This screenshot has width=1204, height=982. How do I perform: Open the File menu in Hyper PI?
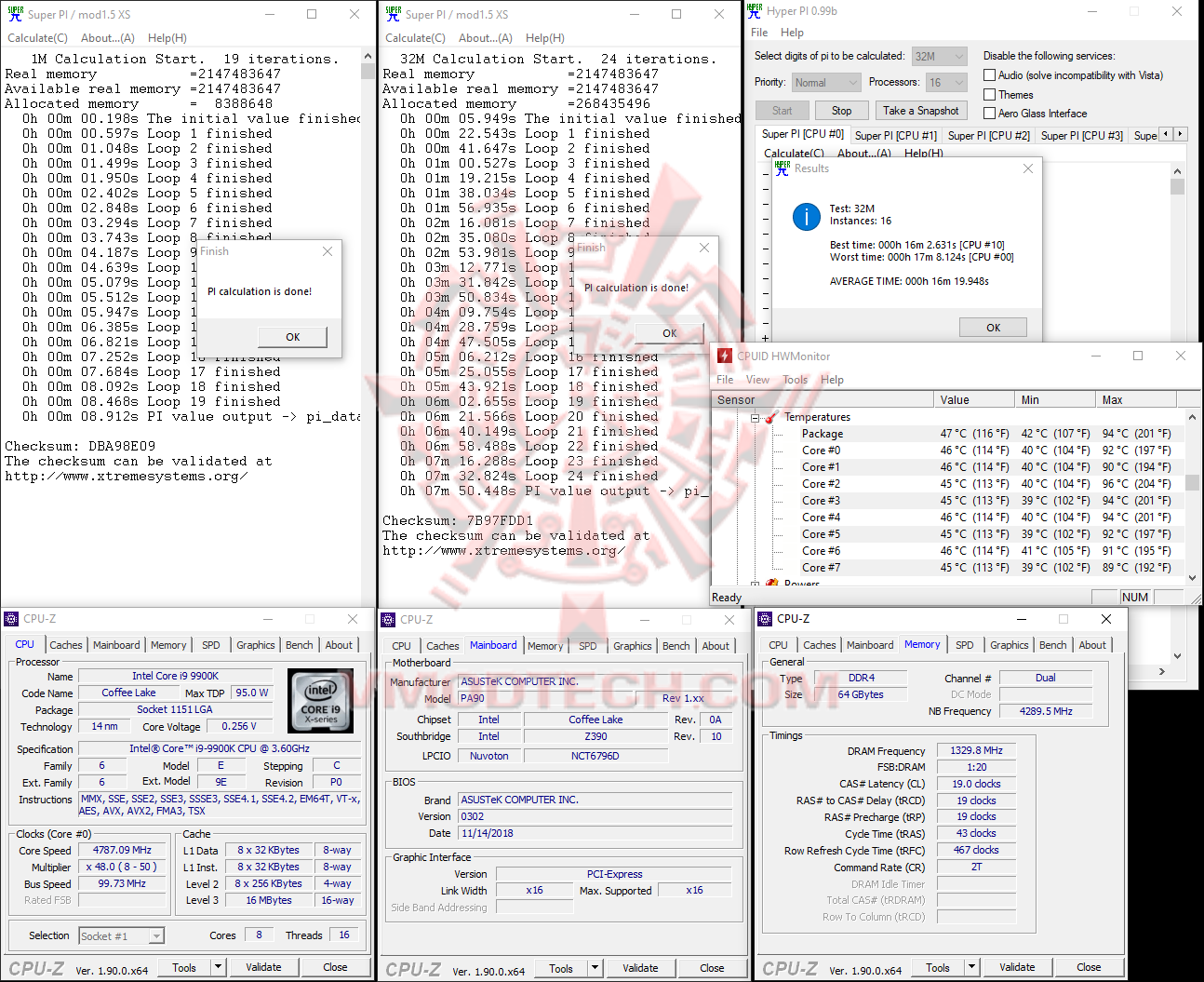click(759, 33)
